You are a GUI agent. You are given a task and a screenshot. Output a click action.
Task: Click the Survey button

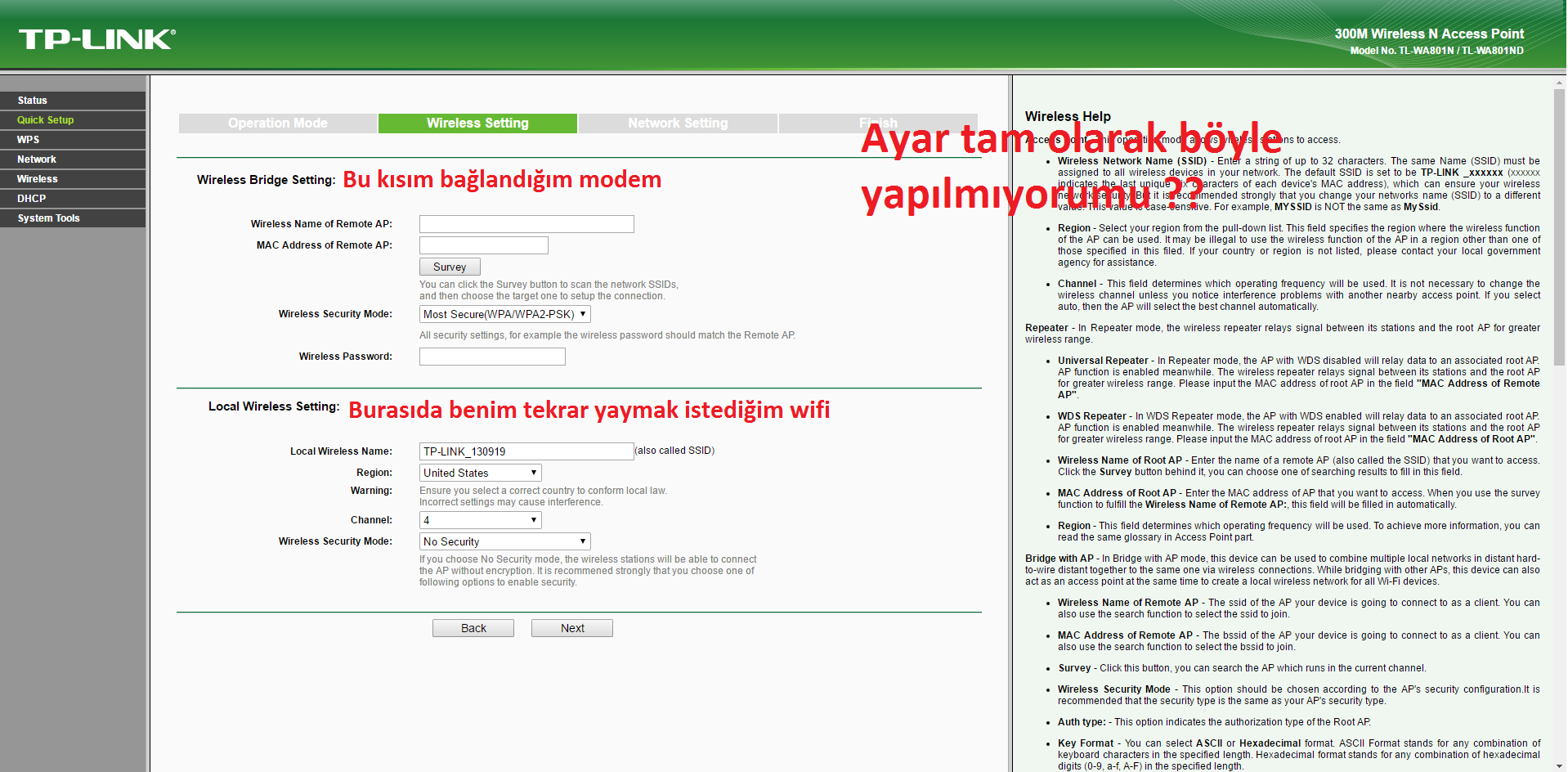click(x=450, y=267)
